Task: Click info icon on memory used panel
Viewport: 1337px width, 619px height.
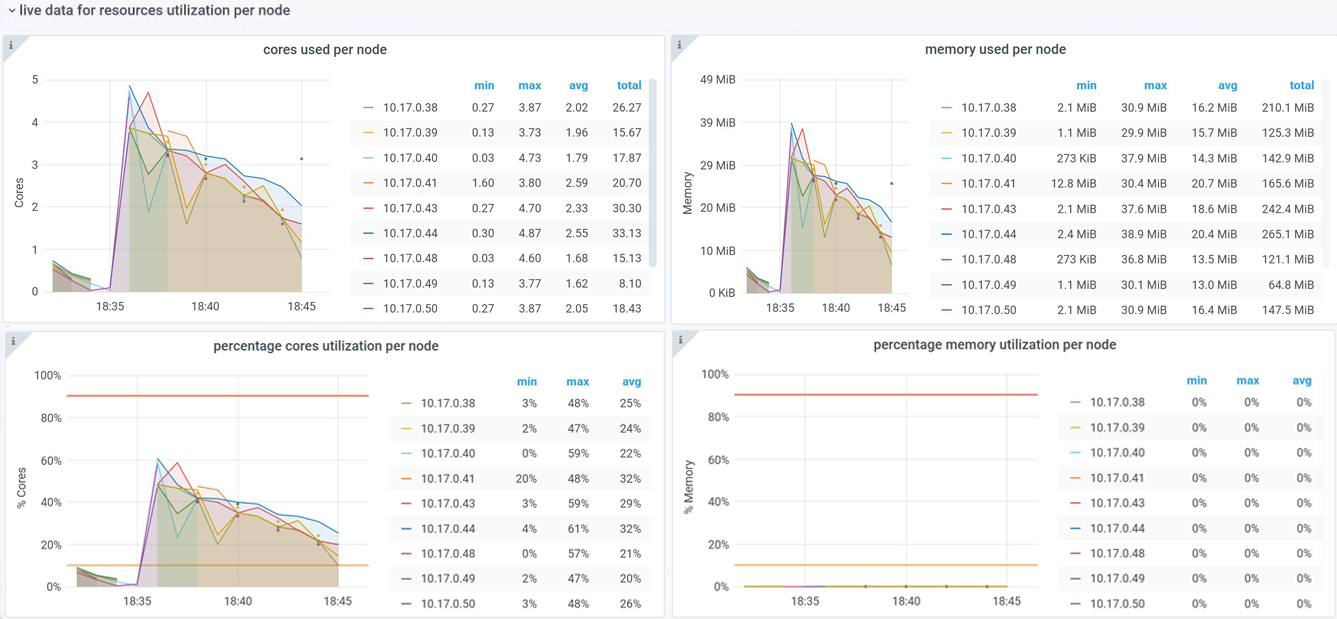Action: point(680,45)
